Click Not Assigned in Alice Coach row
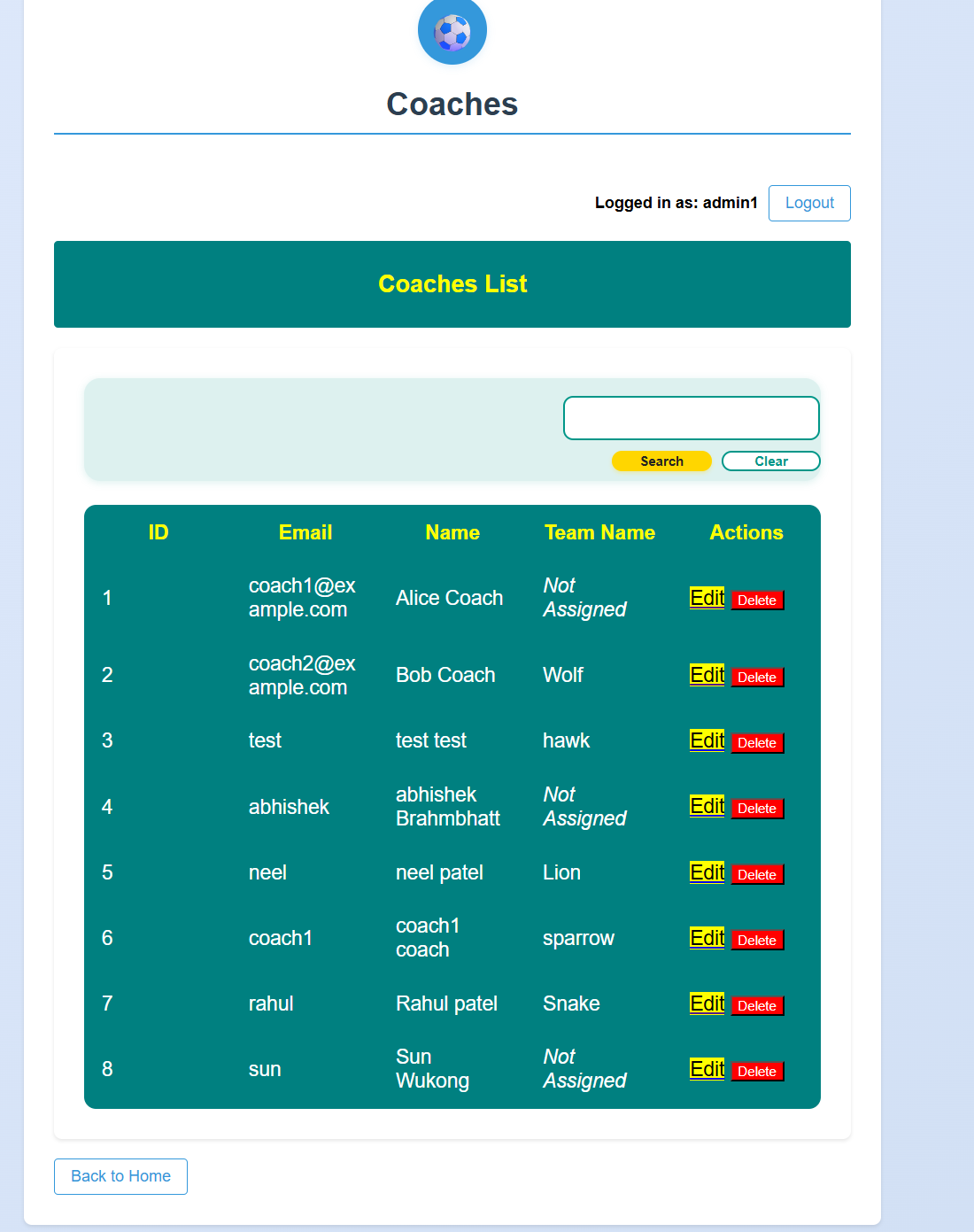974x1232 pixels. click(x=584, y=598)
